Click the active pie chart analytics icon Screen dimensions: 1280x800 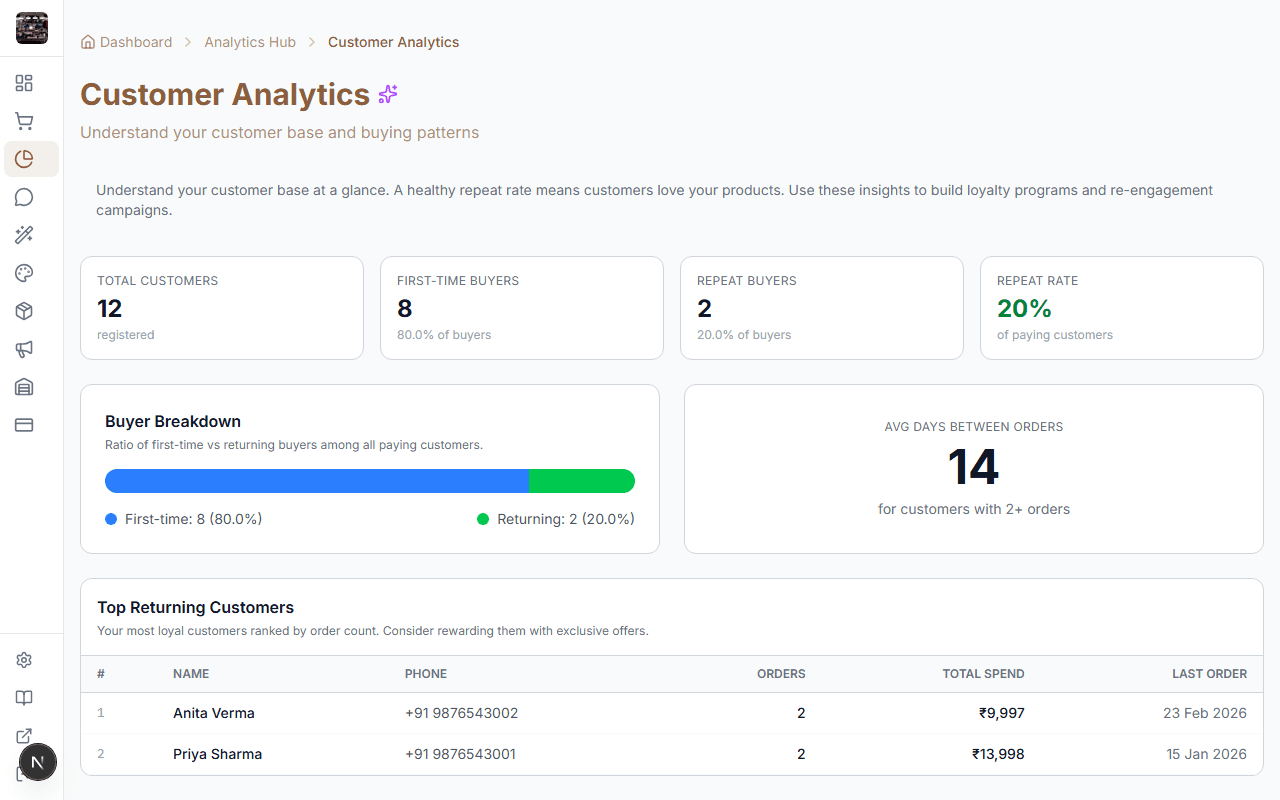click(24, 158)
